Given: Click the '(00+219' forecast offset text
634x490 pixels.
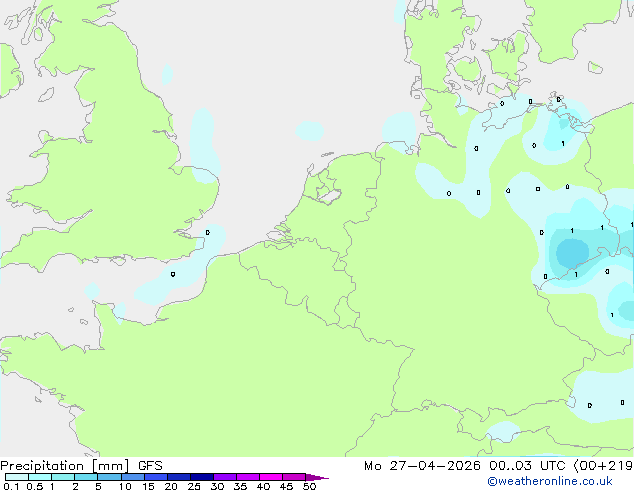Looking at the screenshot, I should [x=603, y=466].
